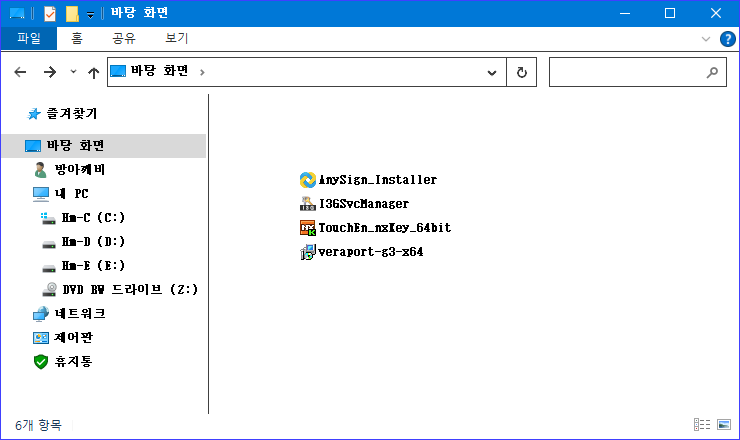The image size is (740, 440).
Task: Click the 6개 항목 status text
Action: point(38,425)
